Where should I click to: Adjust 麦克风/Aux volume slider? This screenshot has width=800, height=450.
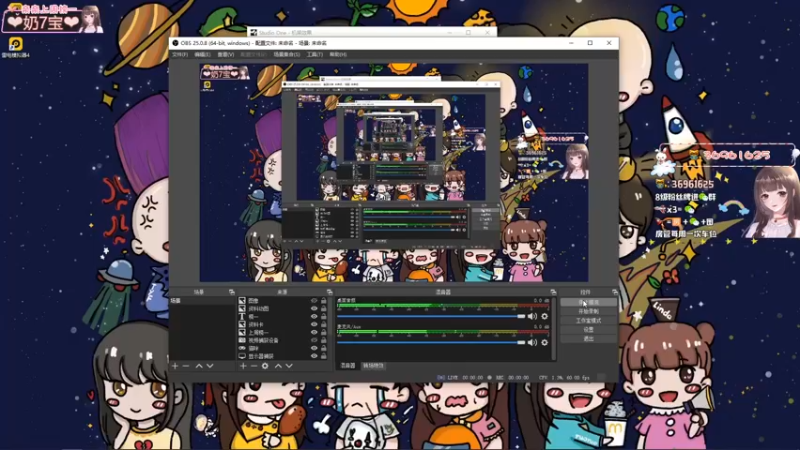click(431, 342)
